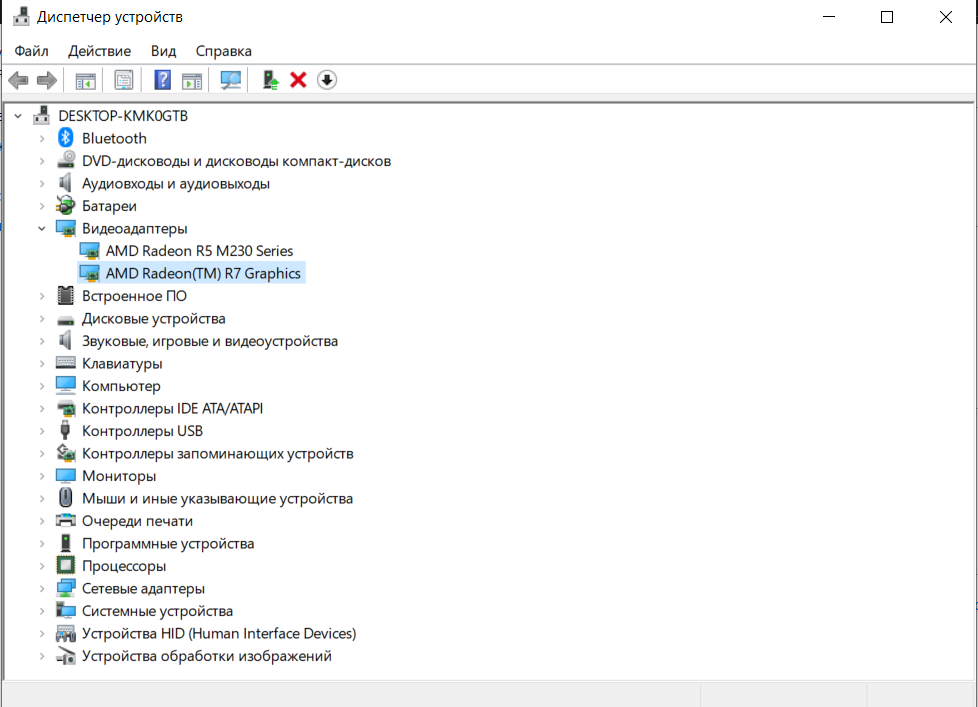Click the Очереди печати printer icon

point(65,520)
